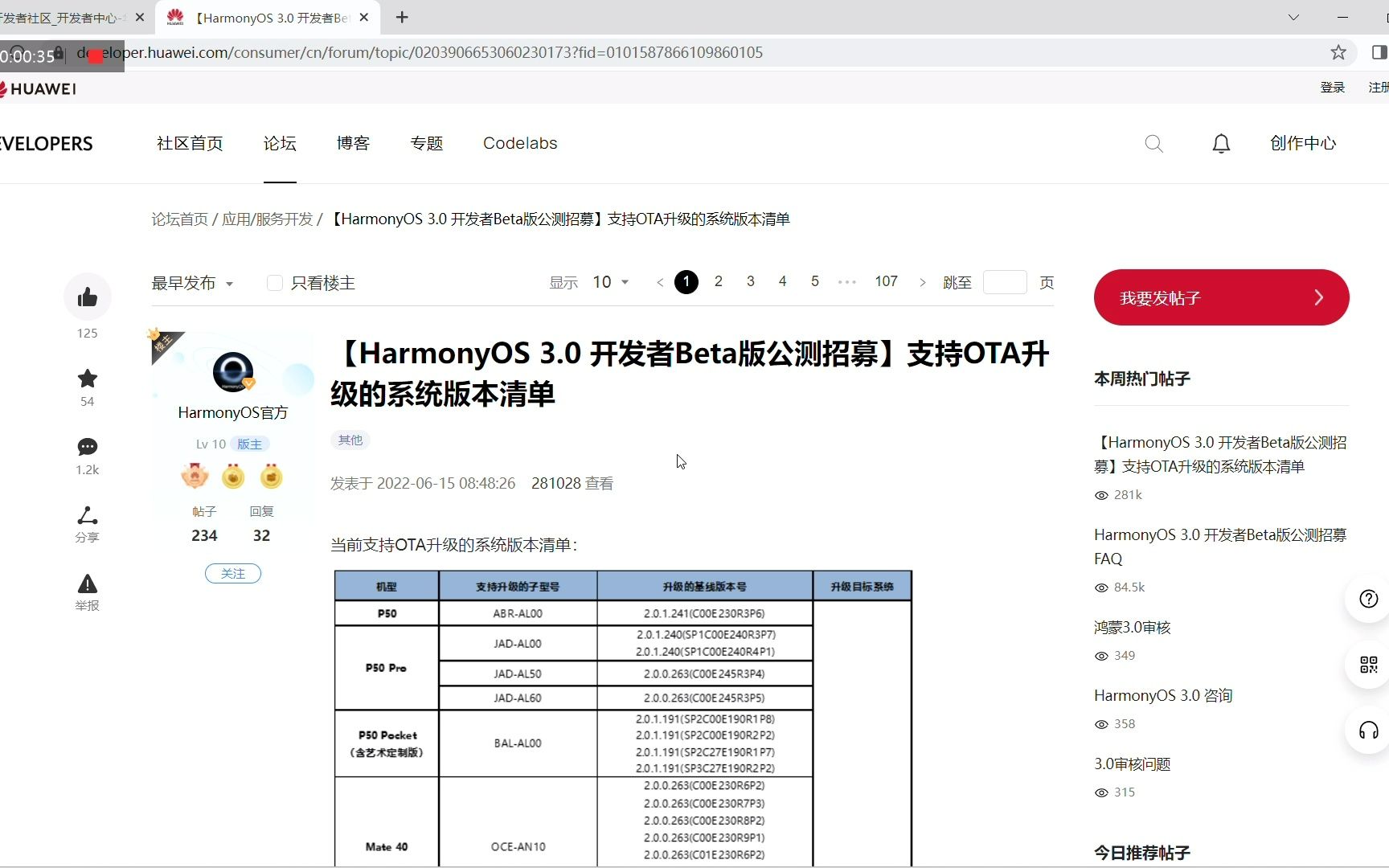1389x868 pixels.
Task: Click 281028 查看 view count
Action: (x=572, y=483)
